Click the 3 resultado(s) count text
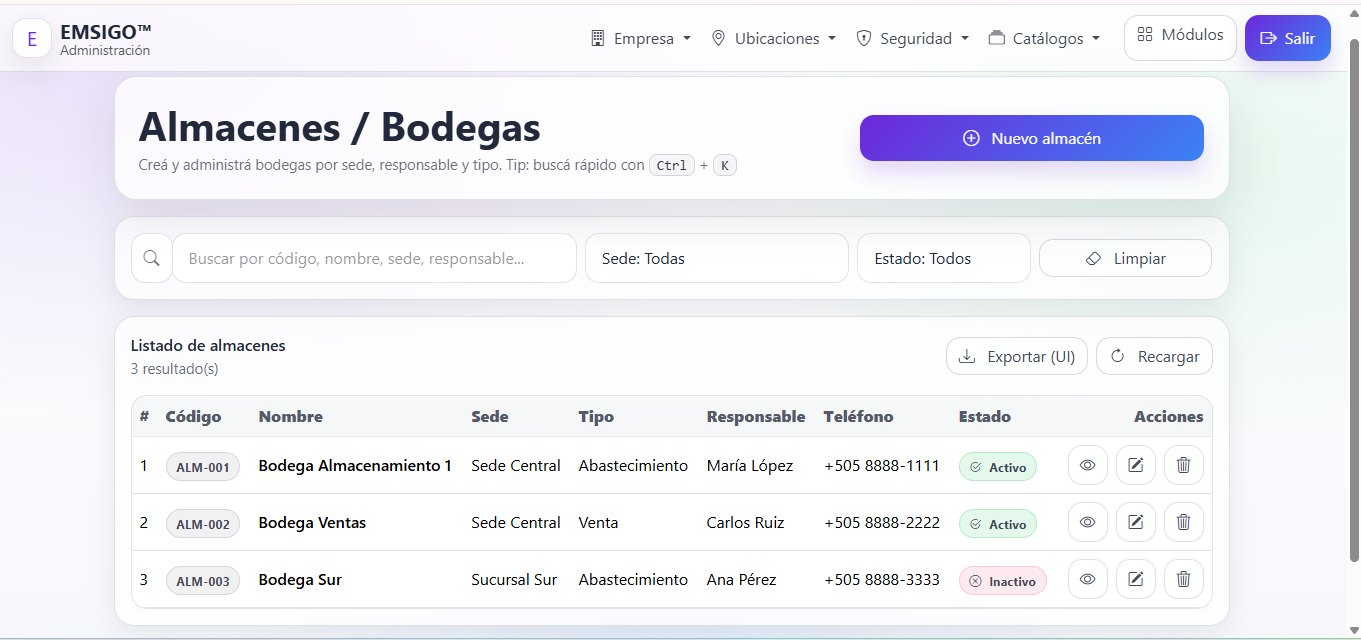 click(x=175, y=369)
